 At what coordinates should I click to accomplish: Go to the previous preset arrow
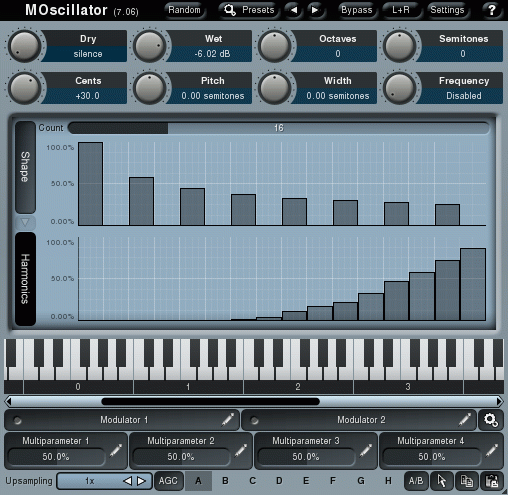pyautogui.click(x=294, y=10)
